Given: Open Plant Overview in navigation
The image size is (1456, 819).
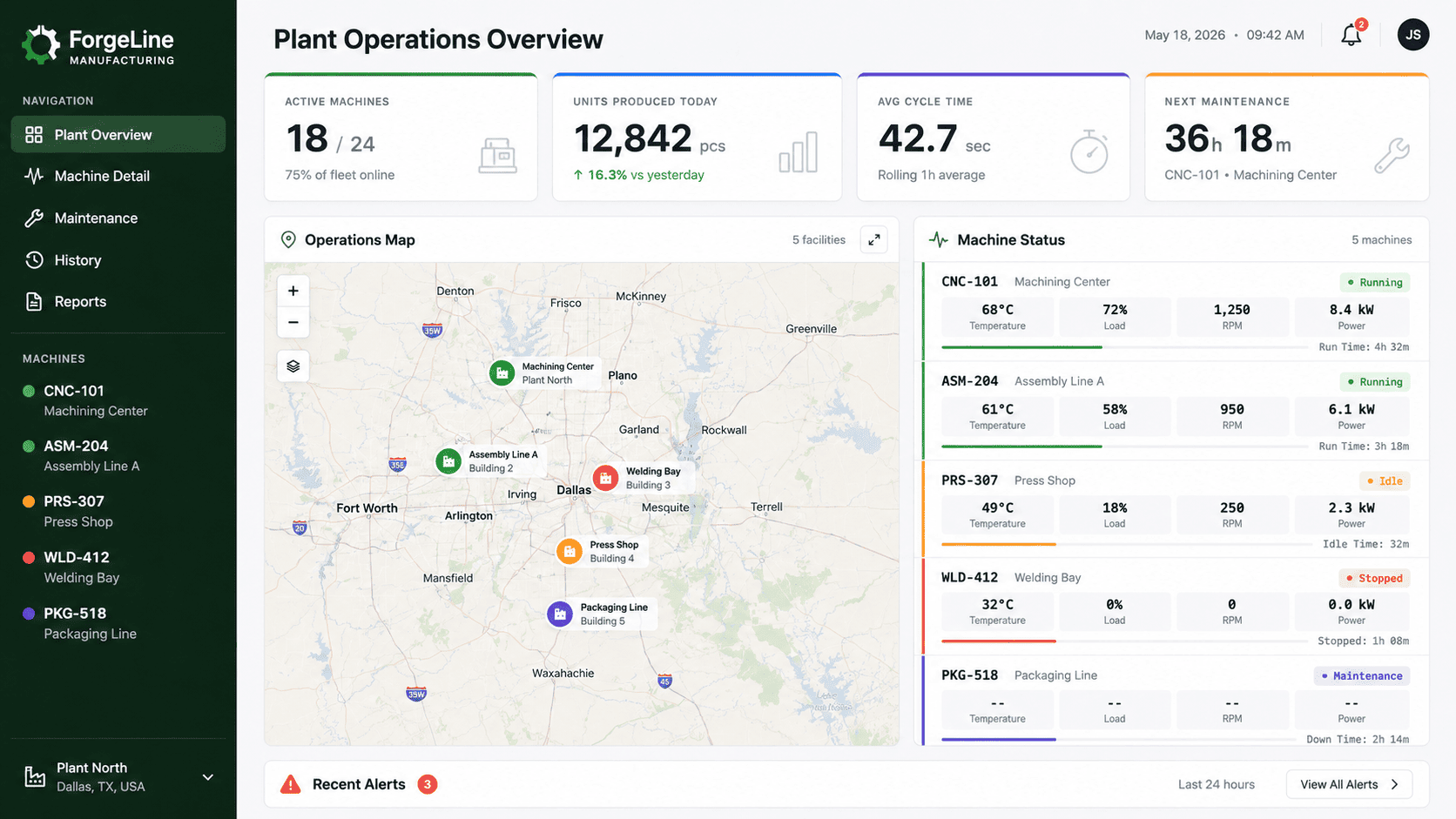Looking at the screenshot, I should 118,135.
